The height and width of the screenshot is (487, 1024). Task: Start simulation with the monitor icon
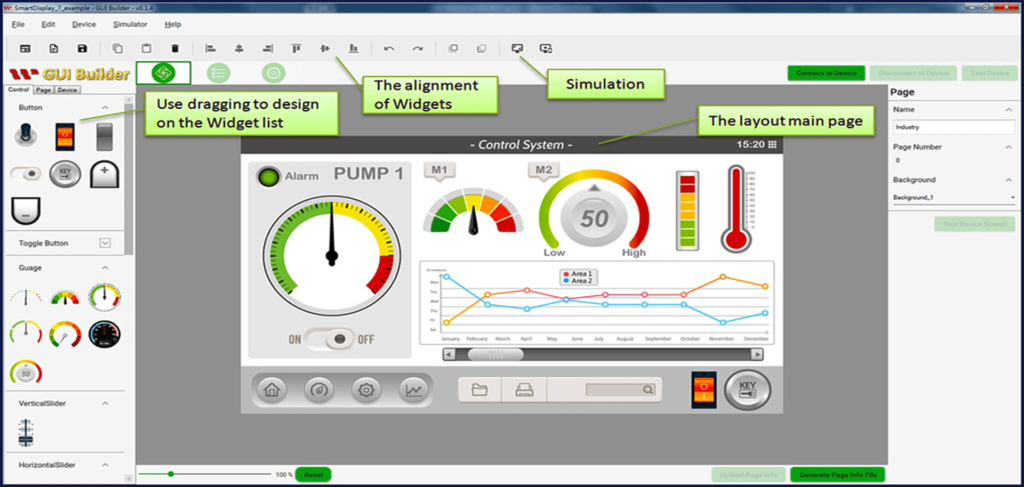[517, 48]
